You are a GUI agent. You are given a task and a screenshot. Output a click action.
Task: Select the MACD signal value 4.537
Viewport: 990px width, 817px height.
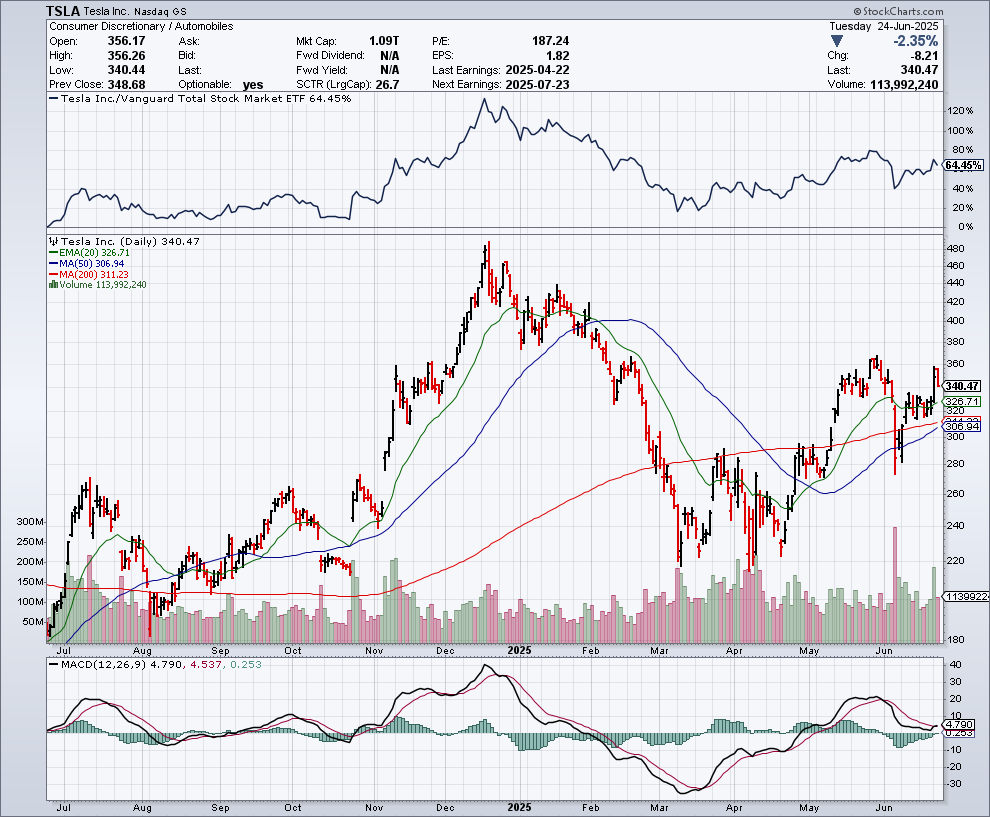point(206,664)
